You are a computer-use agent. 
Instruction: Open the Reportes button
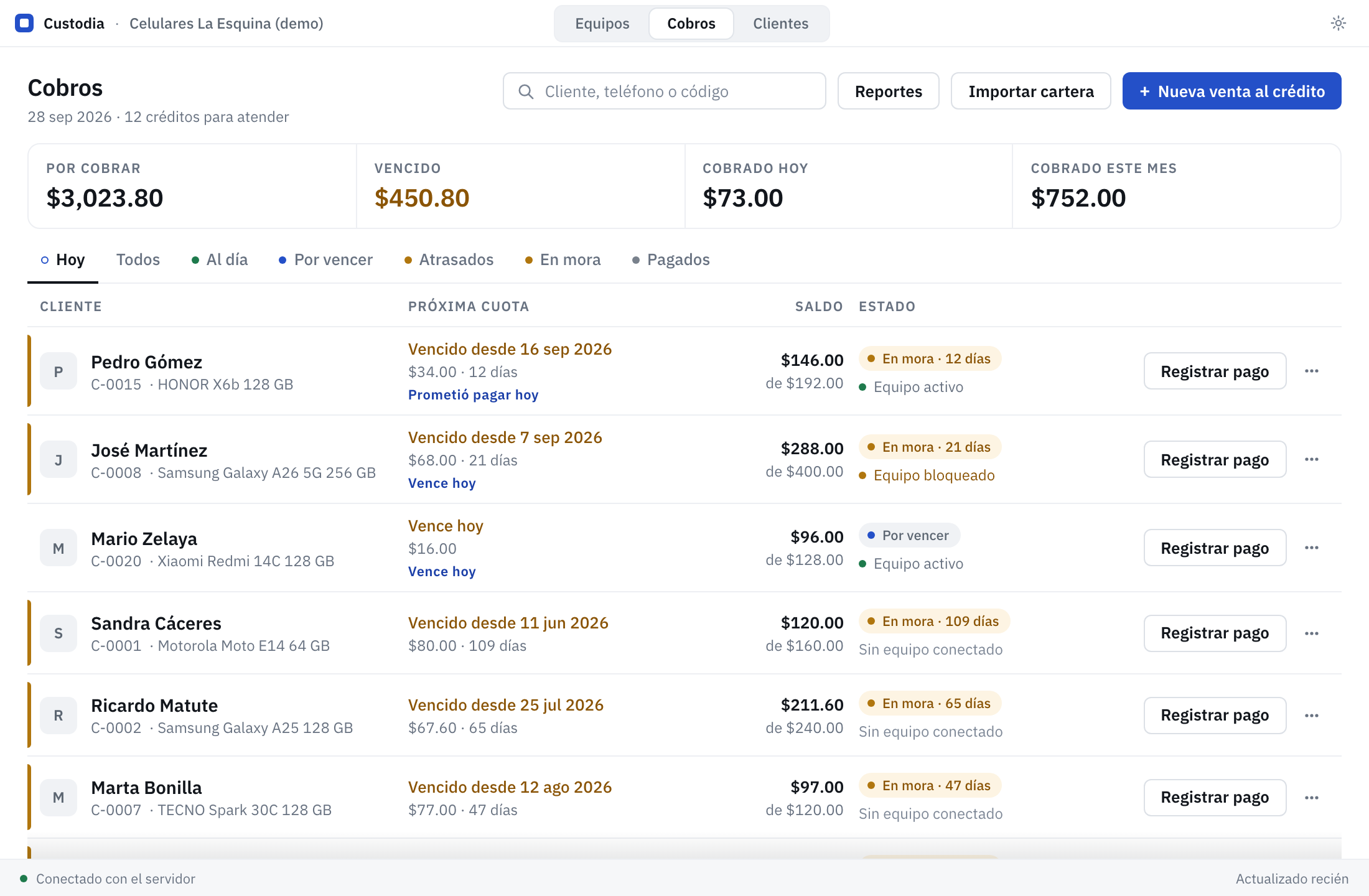pos(888,91)
